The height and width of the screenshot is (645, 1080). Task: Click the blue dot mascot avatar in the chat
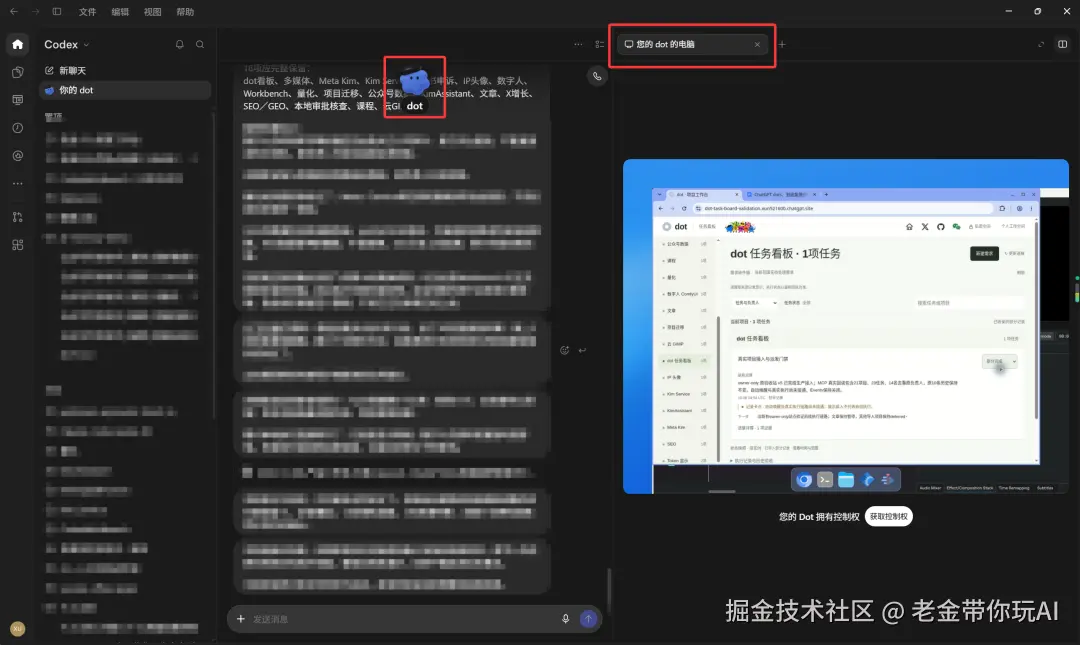point(415,82)
